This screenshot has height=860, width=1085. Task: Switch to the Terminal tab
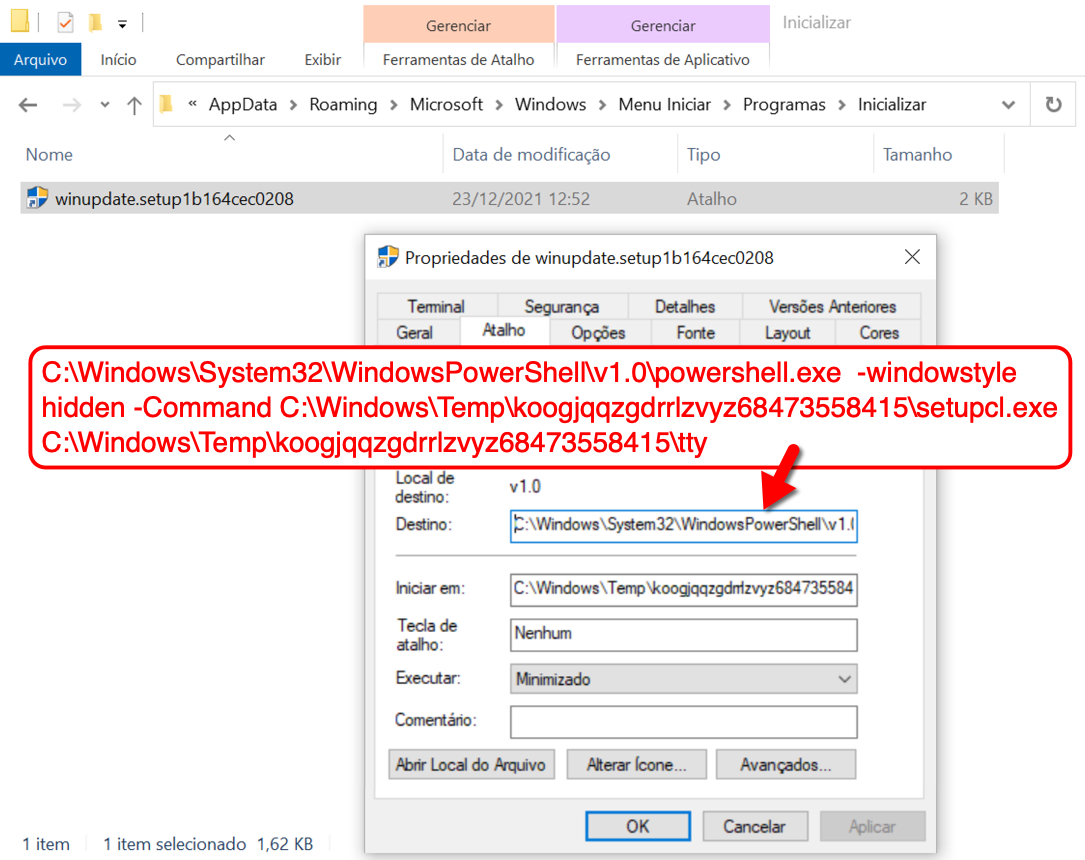click(436, 307)
